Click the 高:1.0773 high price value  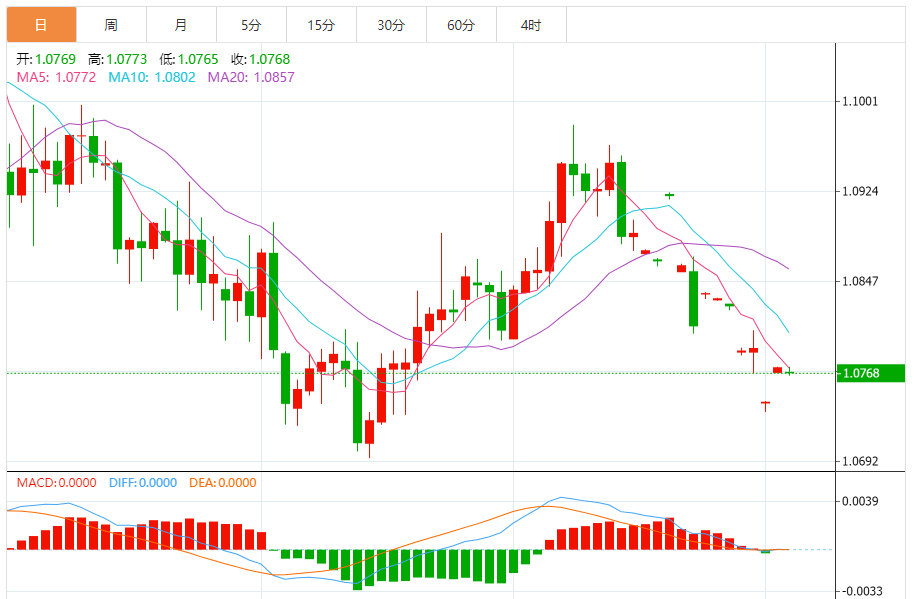[x=118, y=59]
